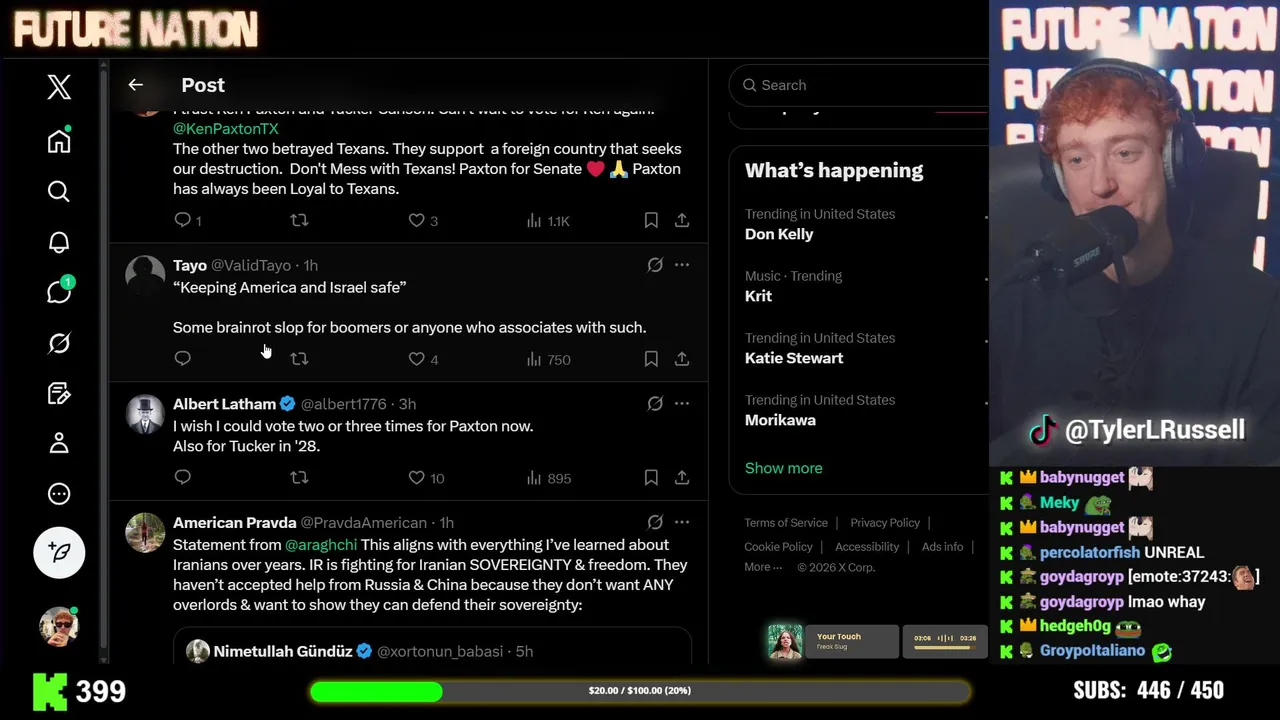Bookmark the Paxton for Senate post
The height and width of the screenshot is (720, 1280).
tap(651, 219)
